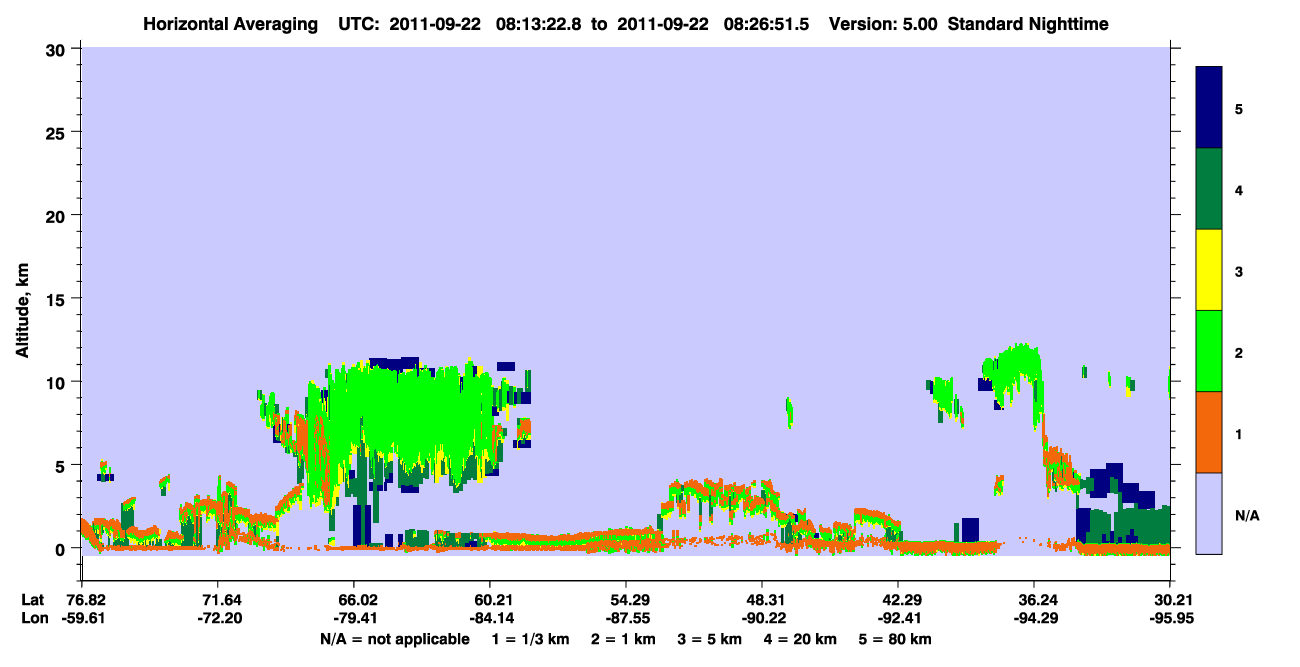1300x667 pixels.
Task: Click the orange color bar segment labeled 1
Action: (1209, 432)
